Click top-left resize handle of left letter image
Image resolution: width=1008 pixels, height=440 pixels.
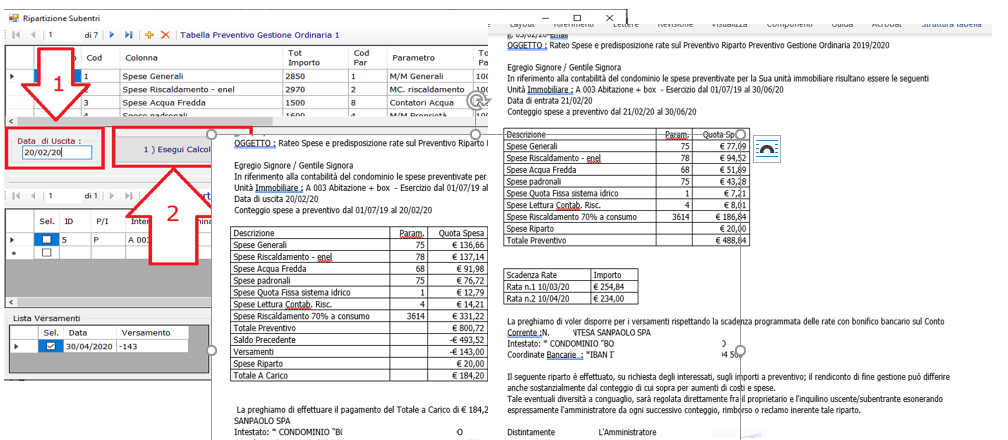click(x=211, y=134)
